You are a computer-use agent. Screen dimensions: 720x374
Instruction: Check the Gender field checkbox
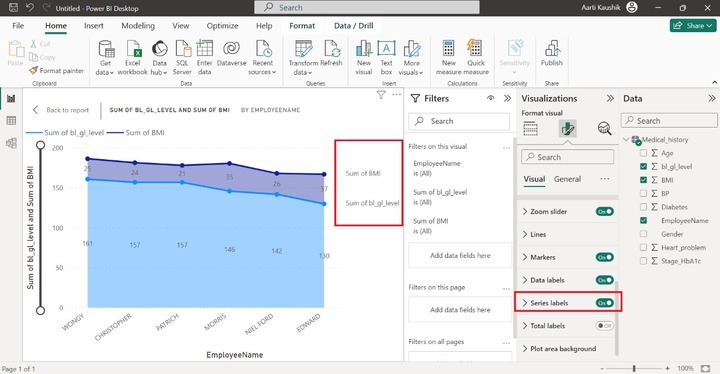643,234
